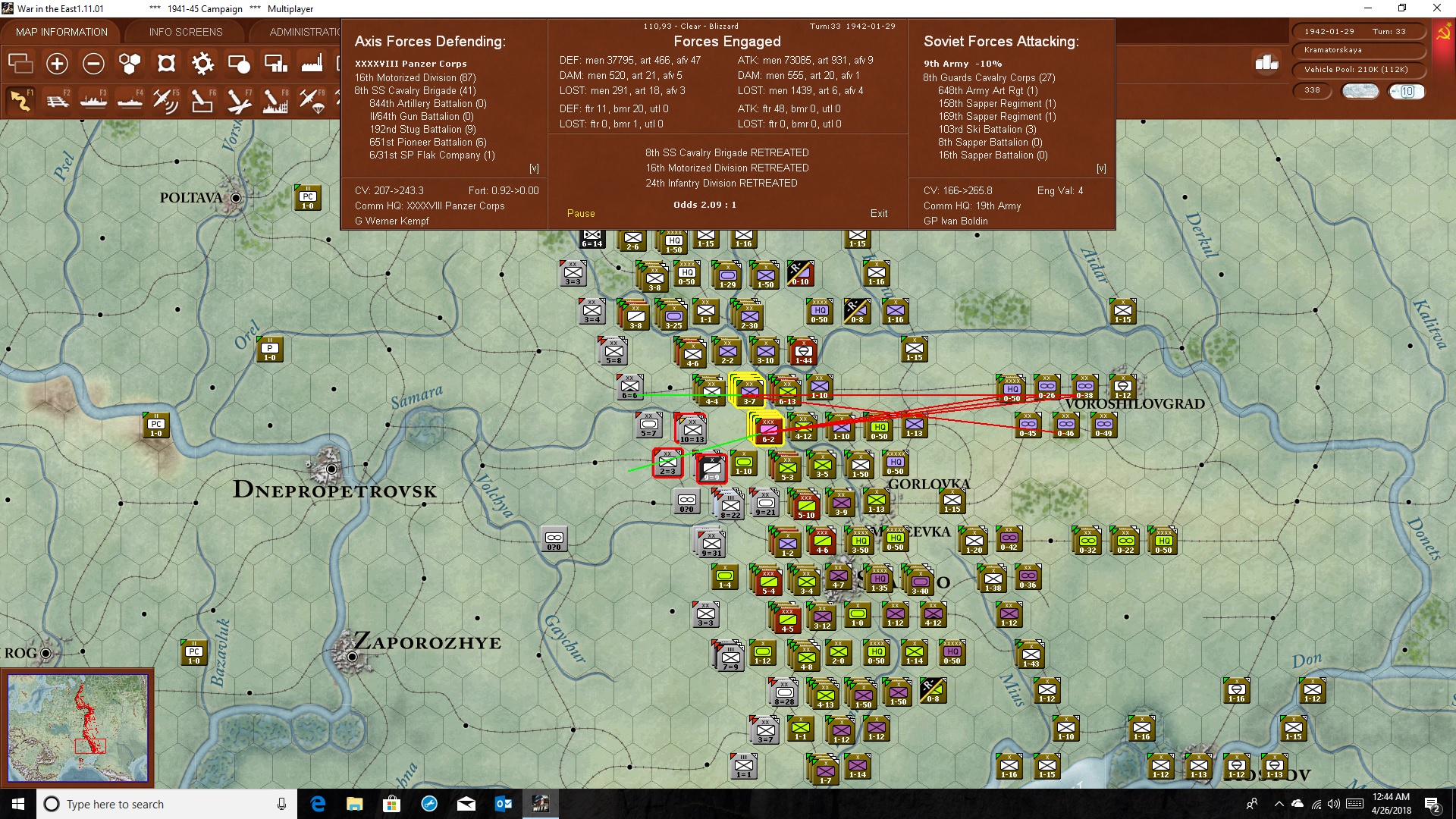Click the 8th Guards Cavalry Corps entry
The image size is (1456, 819).
(989, 77)
